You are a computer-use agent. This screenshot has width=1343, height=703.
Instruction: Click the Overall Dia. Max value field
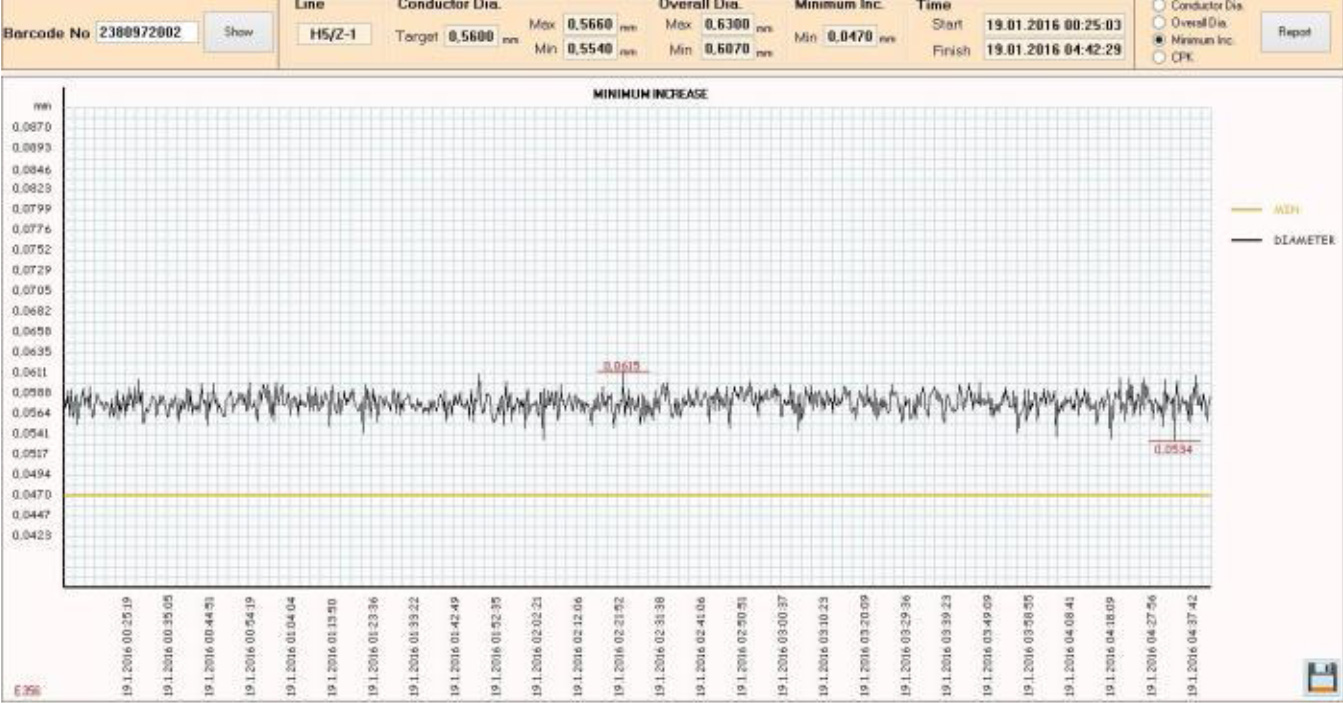click(728, 23)
